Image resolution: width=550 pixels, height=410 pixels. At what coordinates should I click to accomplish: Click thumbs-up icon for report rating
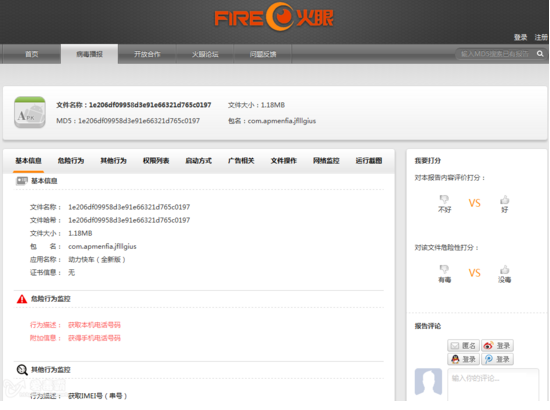pos(504,200)
